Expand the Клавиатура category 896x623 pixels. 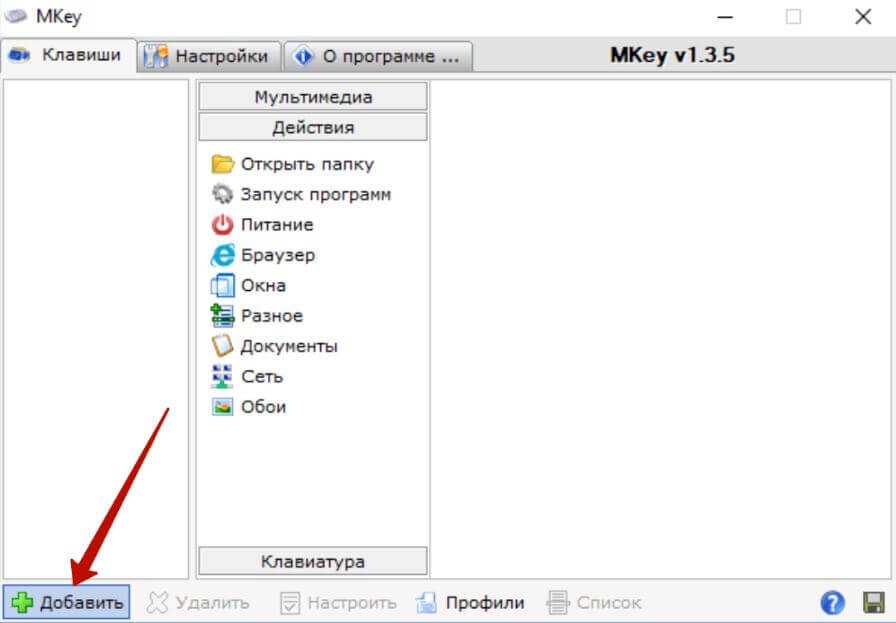point(313,561)
